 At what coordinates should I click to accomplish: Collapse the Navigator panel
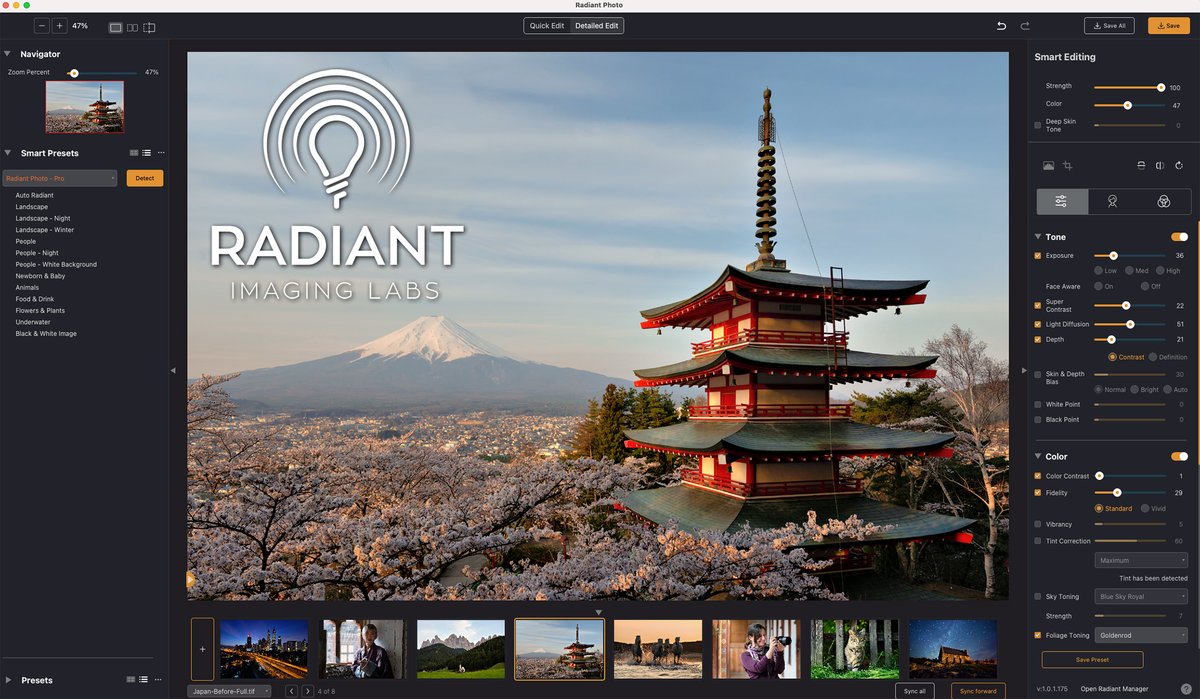pyautogui.click(x=8, y=53)
